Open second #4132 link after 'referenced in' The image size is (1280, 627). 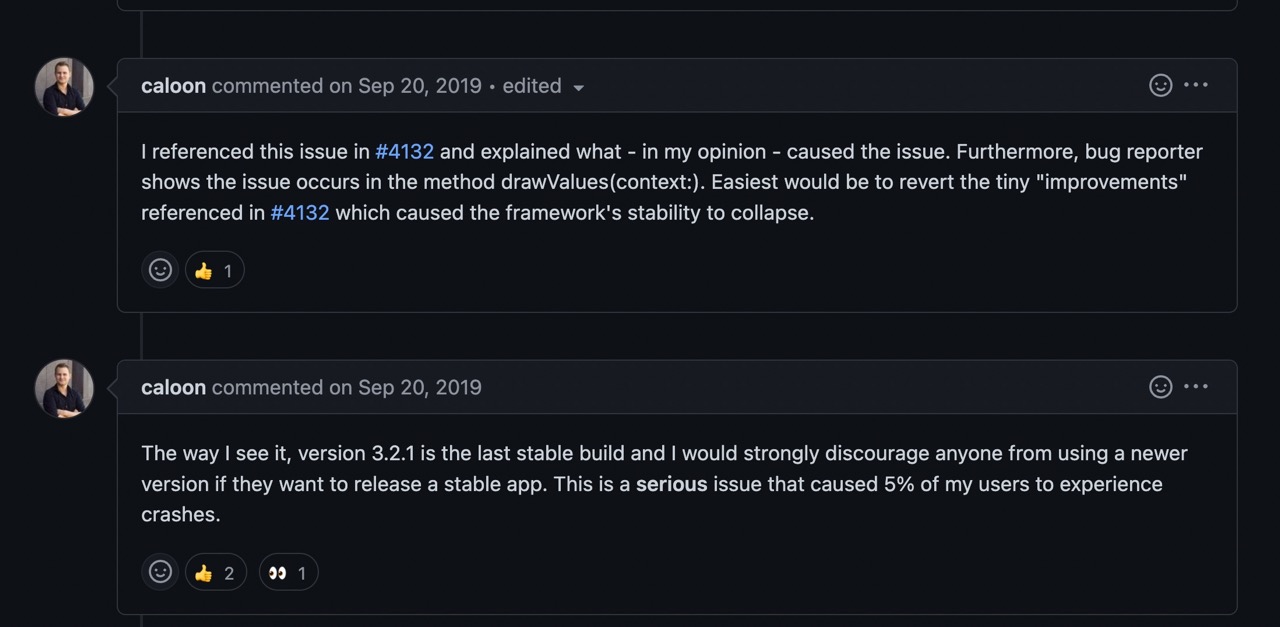(300, 213)
